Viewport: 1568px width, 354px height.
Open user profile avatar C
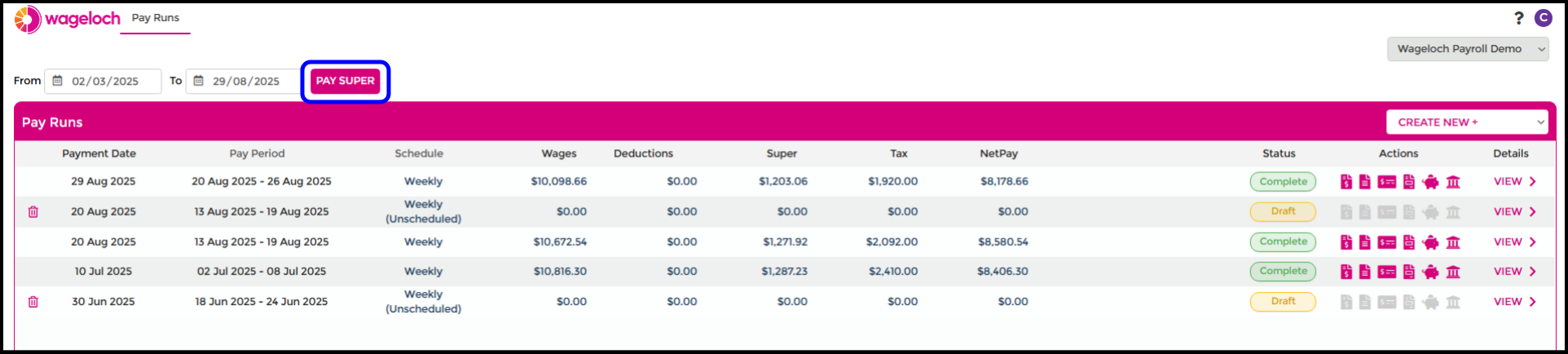point(1543,18)
